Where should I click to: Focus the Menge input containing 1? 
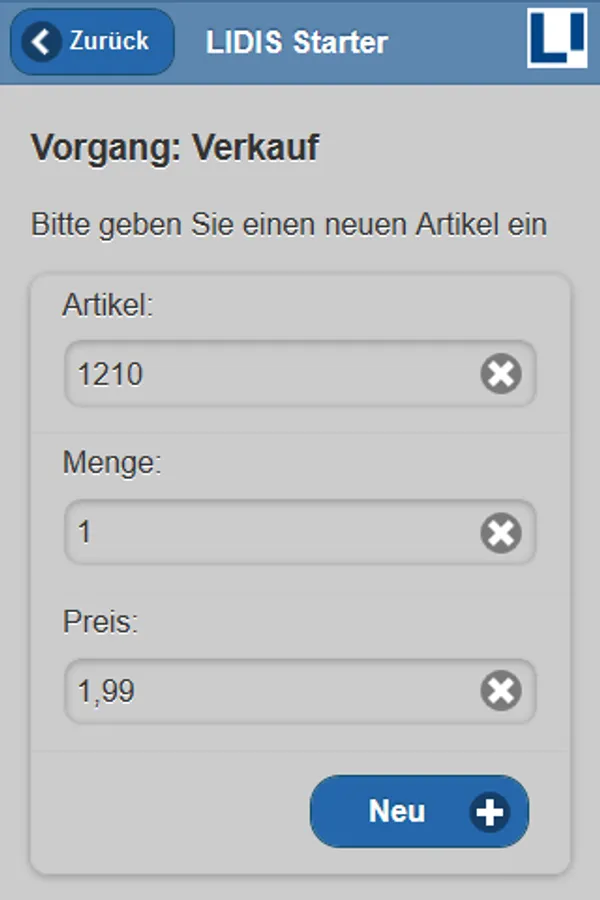click(x=270, y=533)
